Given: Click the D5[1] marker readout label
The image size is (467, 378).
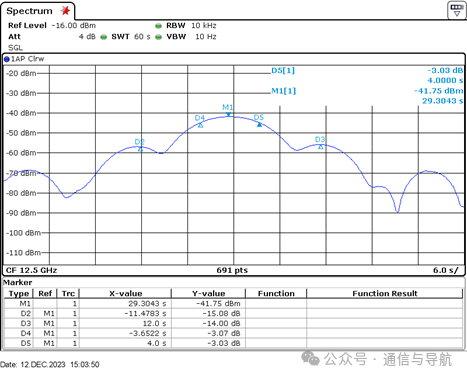Looking at the screenshot, I should (x=283, y=71).
